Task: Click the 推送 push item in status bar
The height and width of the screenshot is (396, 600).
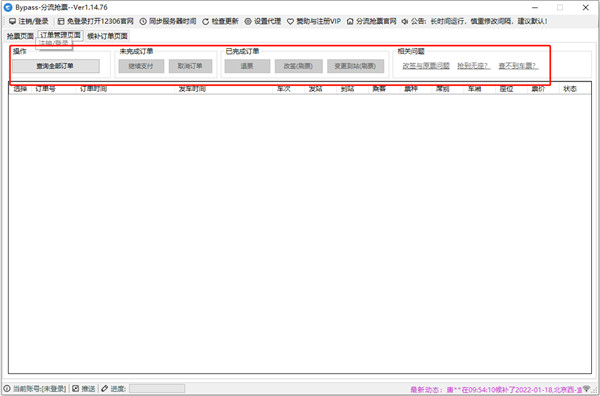Action: (x=84, y=389)
